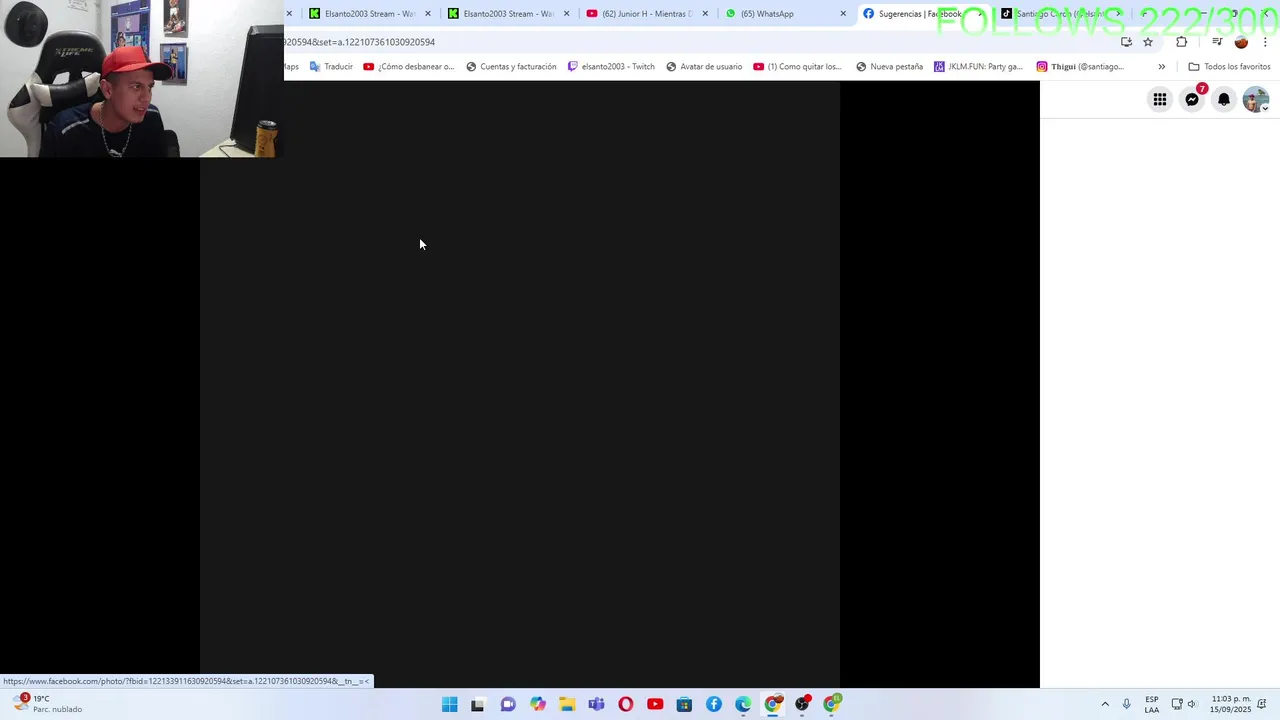Screen dimensions: 1280x720
Task: Open (1) Como quitar los bookmark
Action: point(797,67)
